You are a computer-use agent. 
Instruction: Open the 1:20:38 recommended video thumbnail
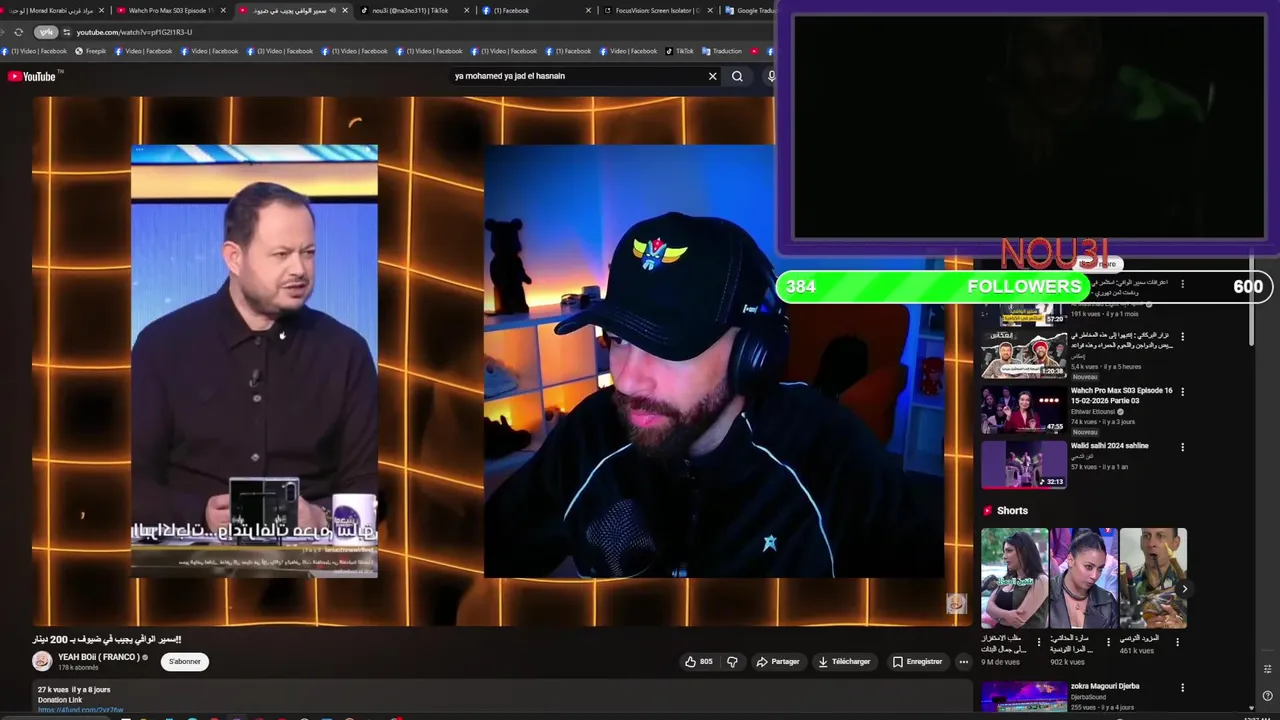1024,355
